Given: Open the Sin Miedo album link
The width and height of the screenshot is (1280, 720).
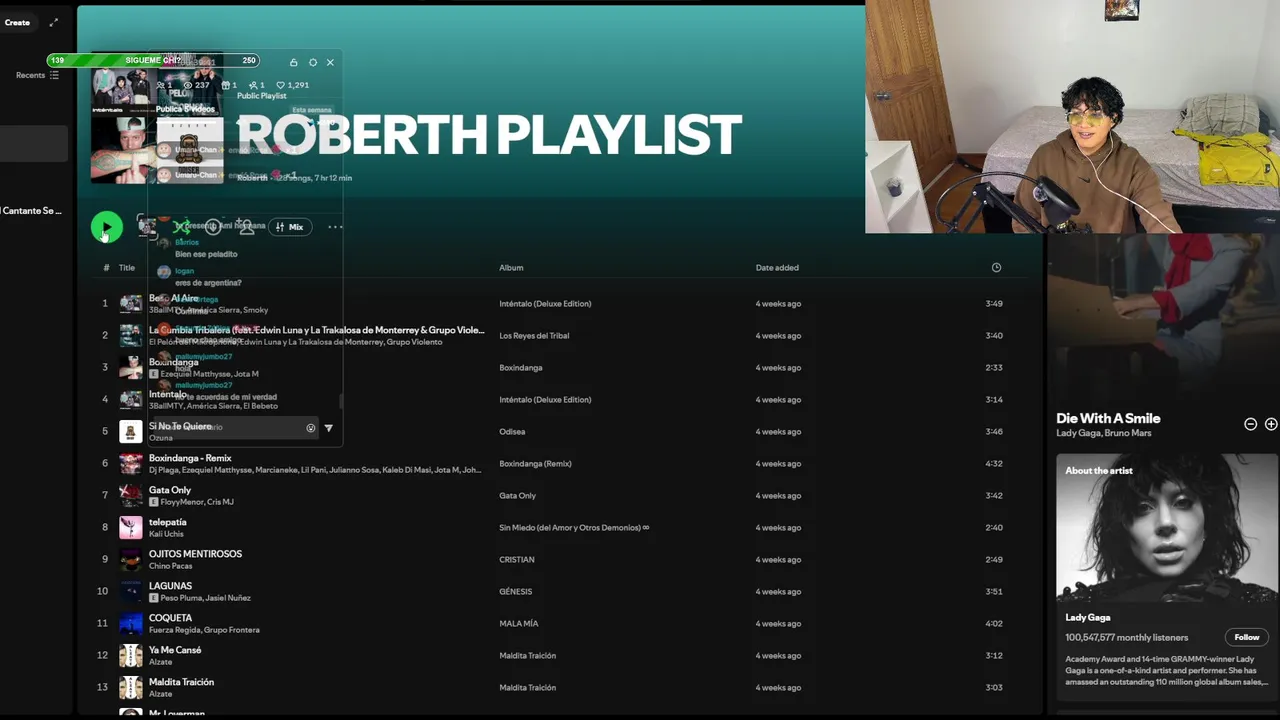Looking at the screenshot, I should (574, 528).
